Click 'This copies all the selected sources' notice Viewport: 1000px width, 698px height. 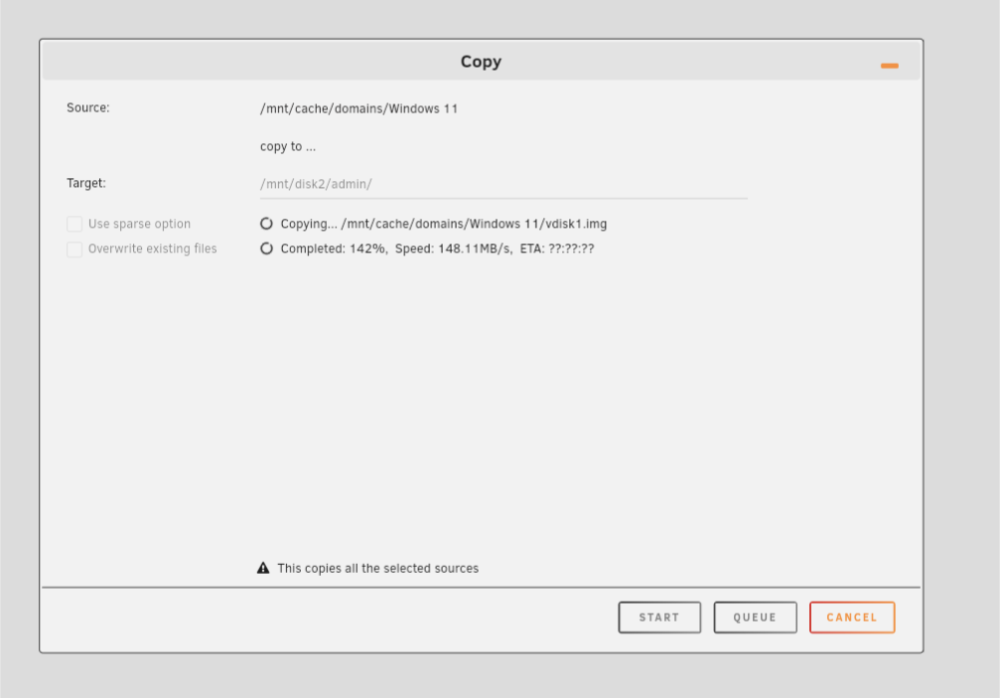pos(378,568)
